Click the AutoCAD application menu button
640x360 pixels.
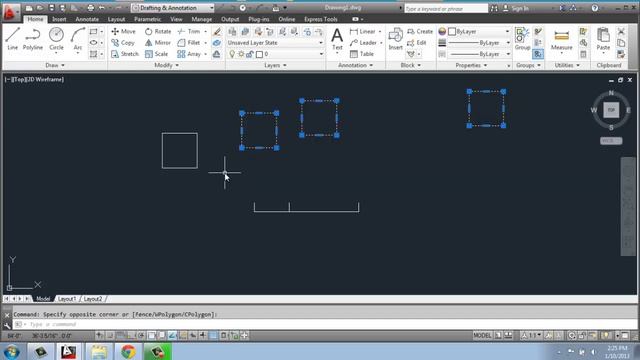(x=10, y=12)
